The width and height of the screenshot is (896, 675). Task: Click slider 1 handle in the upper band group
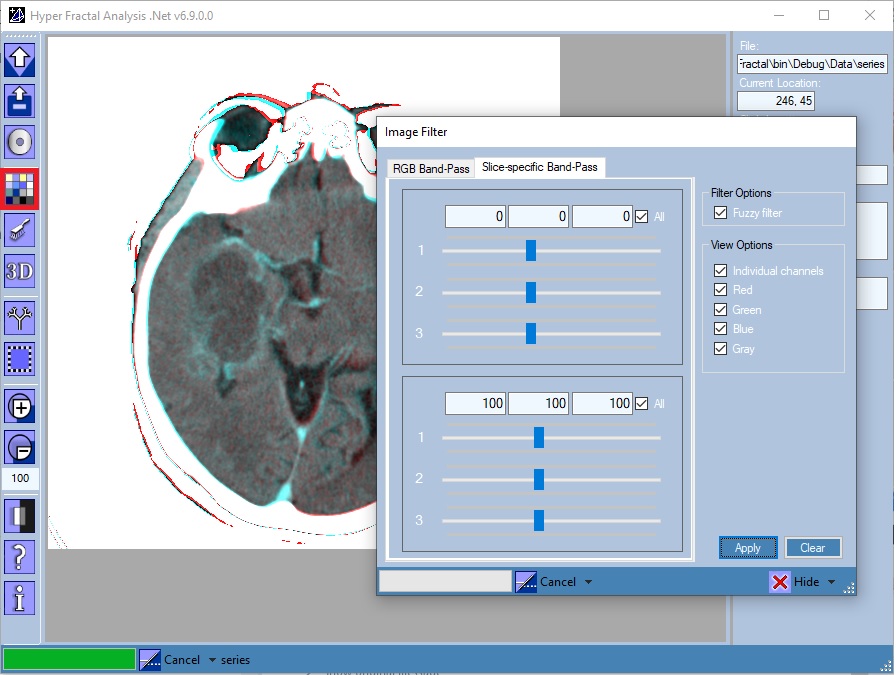[x=531, y=250]
